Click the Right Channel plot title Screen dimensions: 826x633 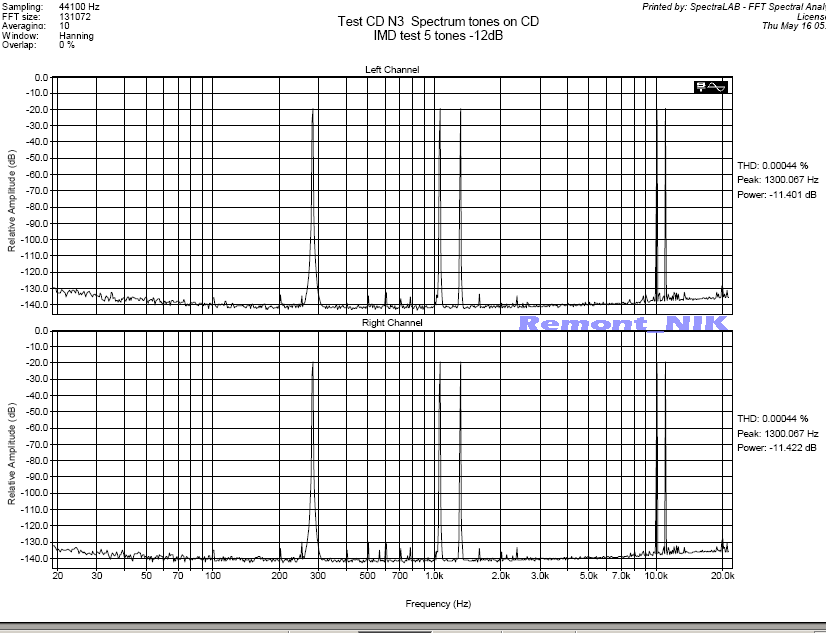point(392,323)
